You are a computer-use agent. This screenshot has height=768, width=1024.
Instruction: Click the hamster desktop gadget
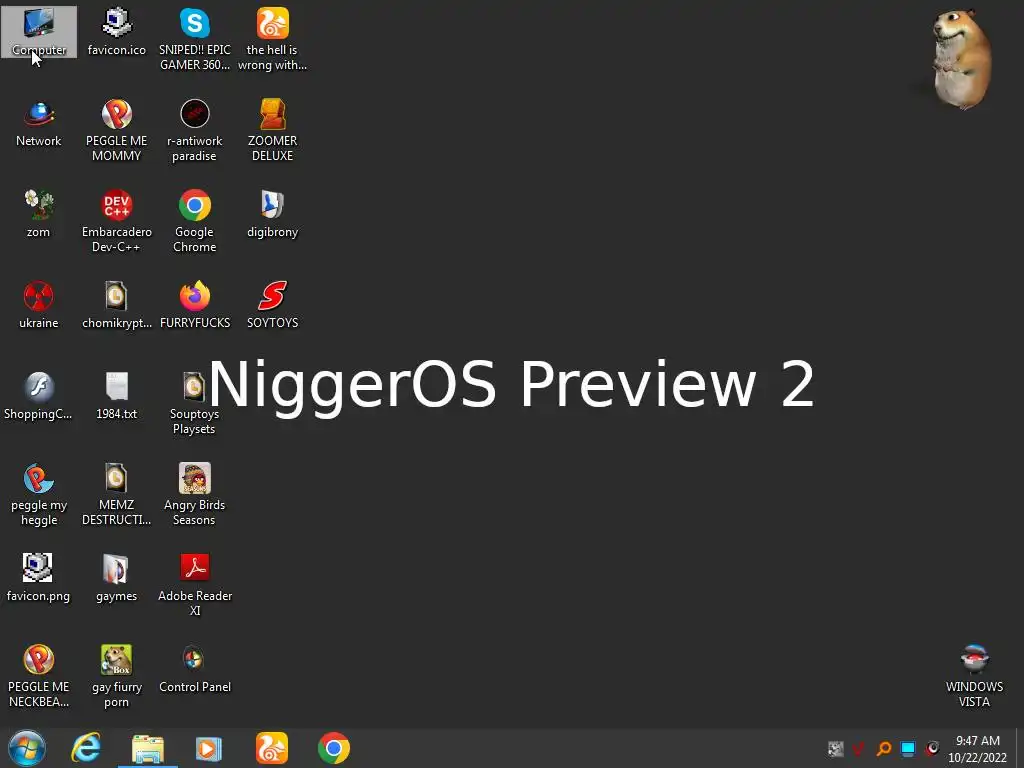(x=963, y=59)
